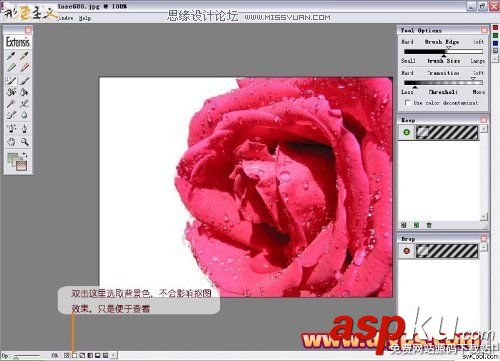500x361 pixels.
Task: Choose white background color view
Action: (74, 356)
